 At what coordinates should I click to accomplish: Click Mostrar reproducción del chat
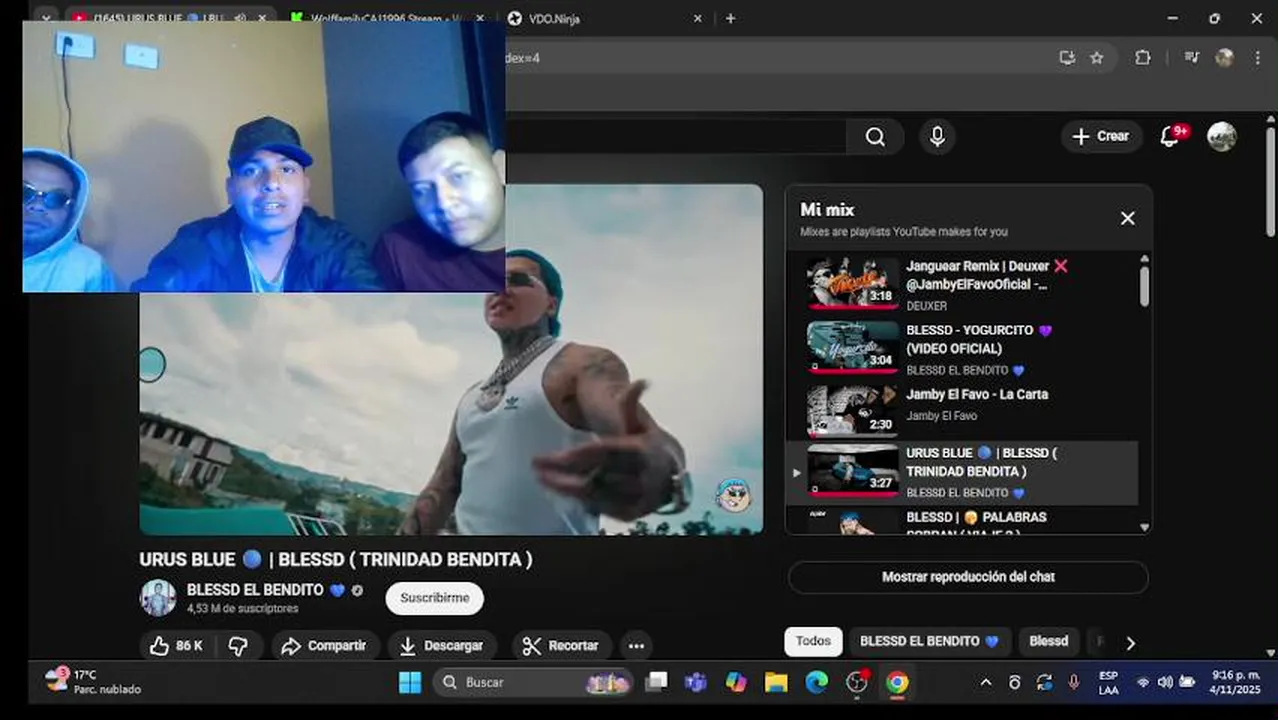(968, 577)
